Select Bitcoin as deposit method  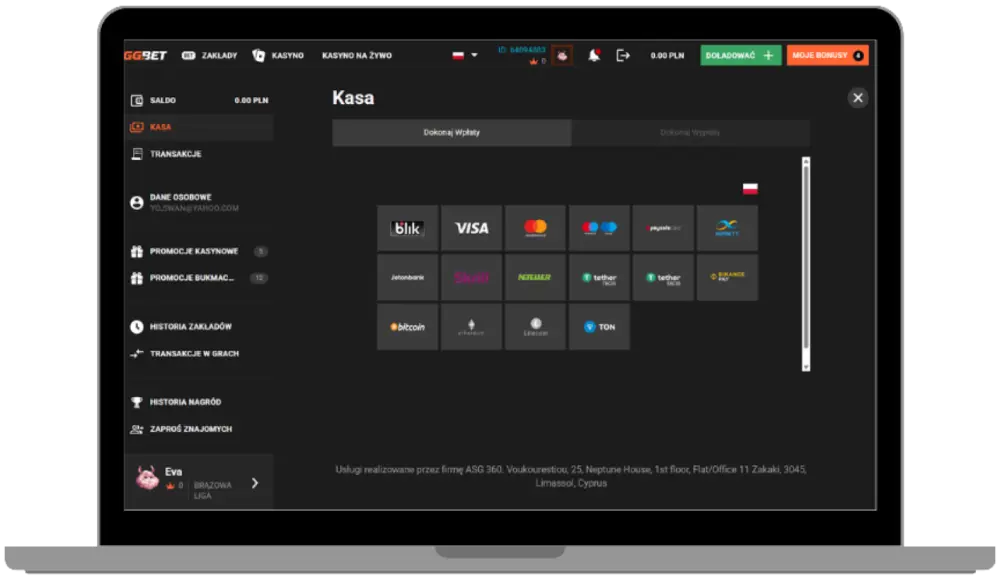408,326
